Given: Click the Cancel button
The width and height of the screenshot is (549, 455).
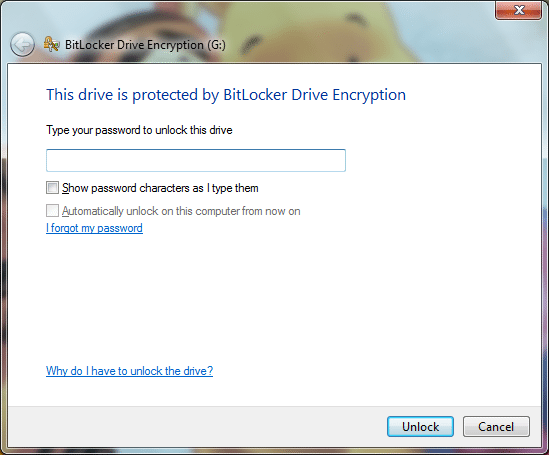Looking at the screenshot, I should point(496,426).
